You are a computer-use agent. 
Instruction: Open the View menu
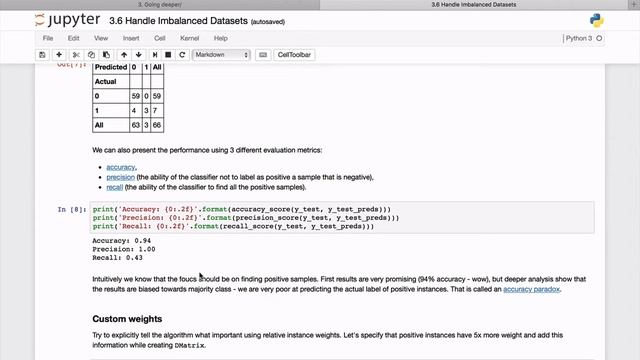tap(101, 38)
